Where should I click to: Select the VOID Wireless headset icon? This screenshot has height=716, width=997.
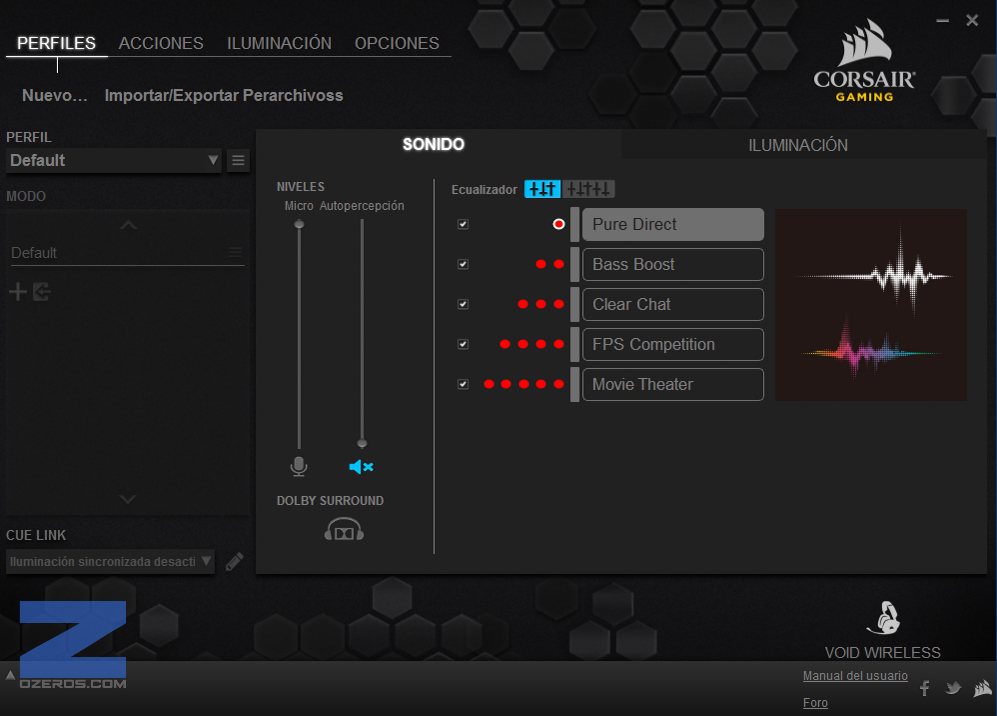point(884,618)
